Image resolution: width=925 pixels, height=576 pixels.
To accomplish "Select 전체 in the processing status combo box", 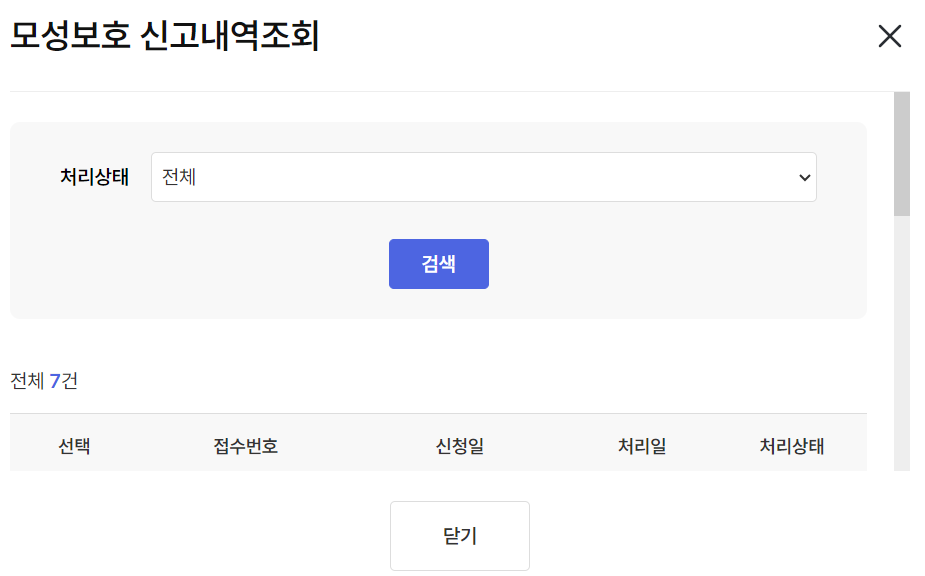I will click(483, 176).
